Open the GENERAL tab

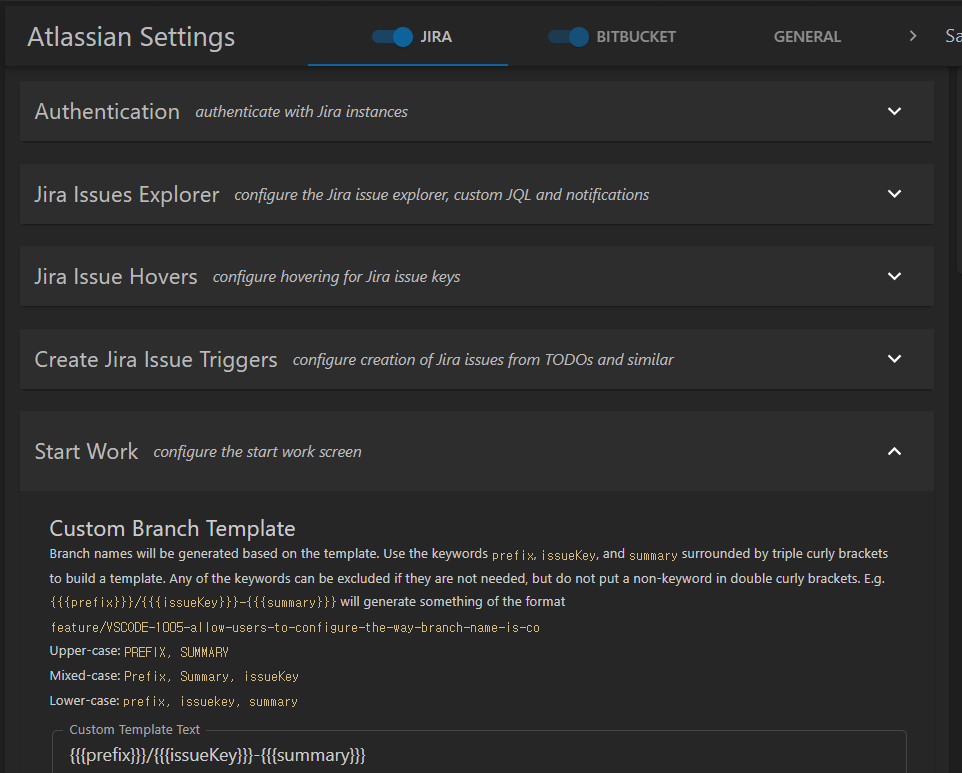807,37
